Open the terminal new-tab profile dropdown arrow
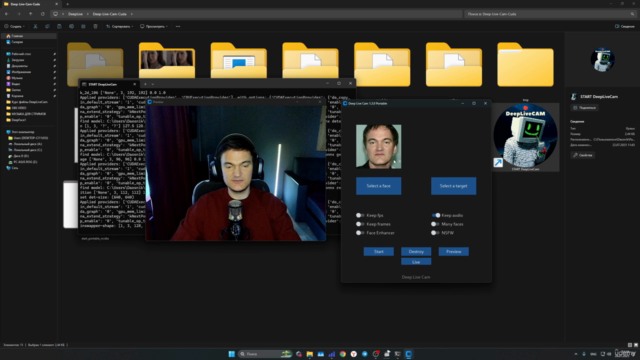The image size is (640, 360). (x=153, y=84)
